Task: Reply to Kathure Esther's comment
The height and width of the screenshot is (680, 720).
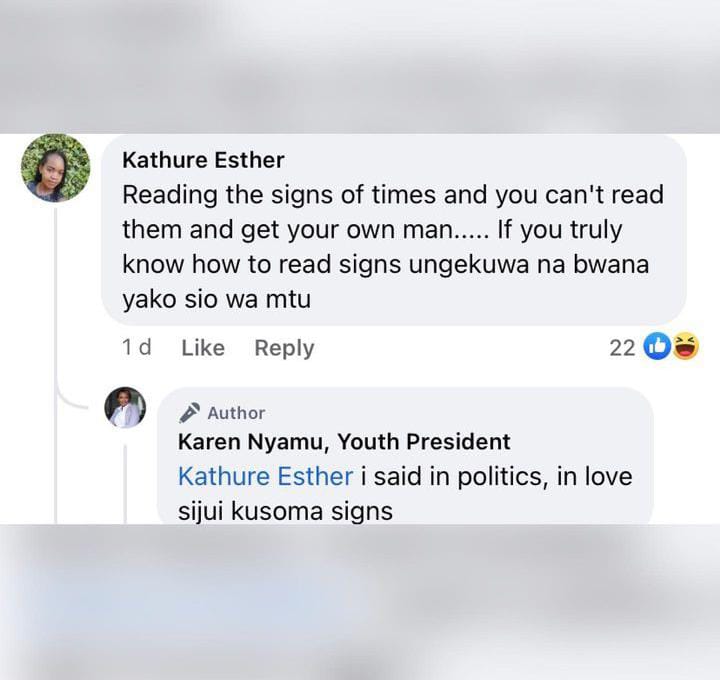Action: [284, 348]
